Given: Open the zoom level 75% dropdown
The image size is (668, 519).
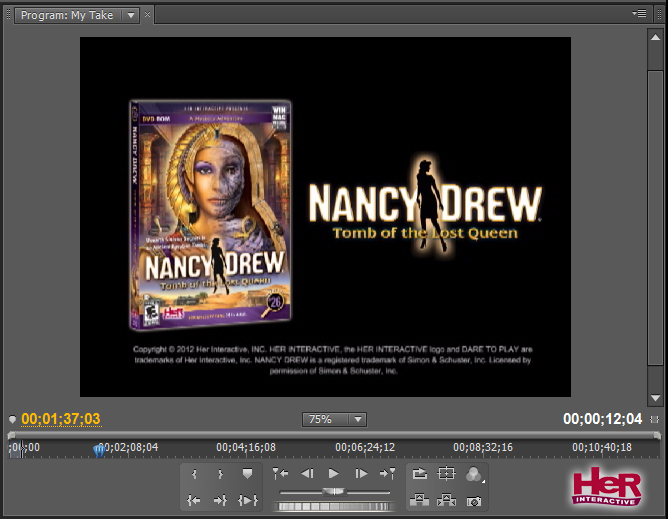Looking at the screenshot, I should (334, 420).
